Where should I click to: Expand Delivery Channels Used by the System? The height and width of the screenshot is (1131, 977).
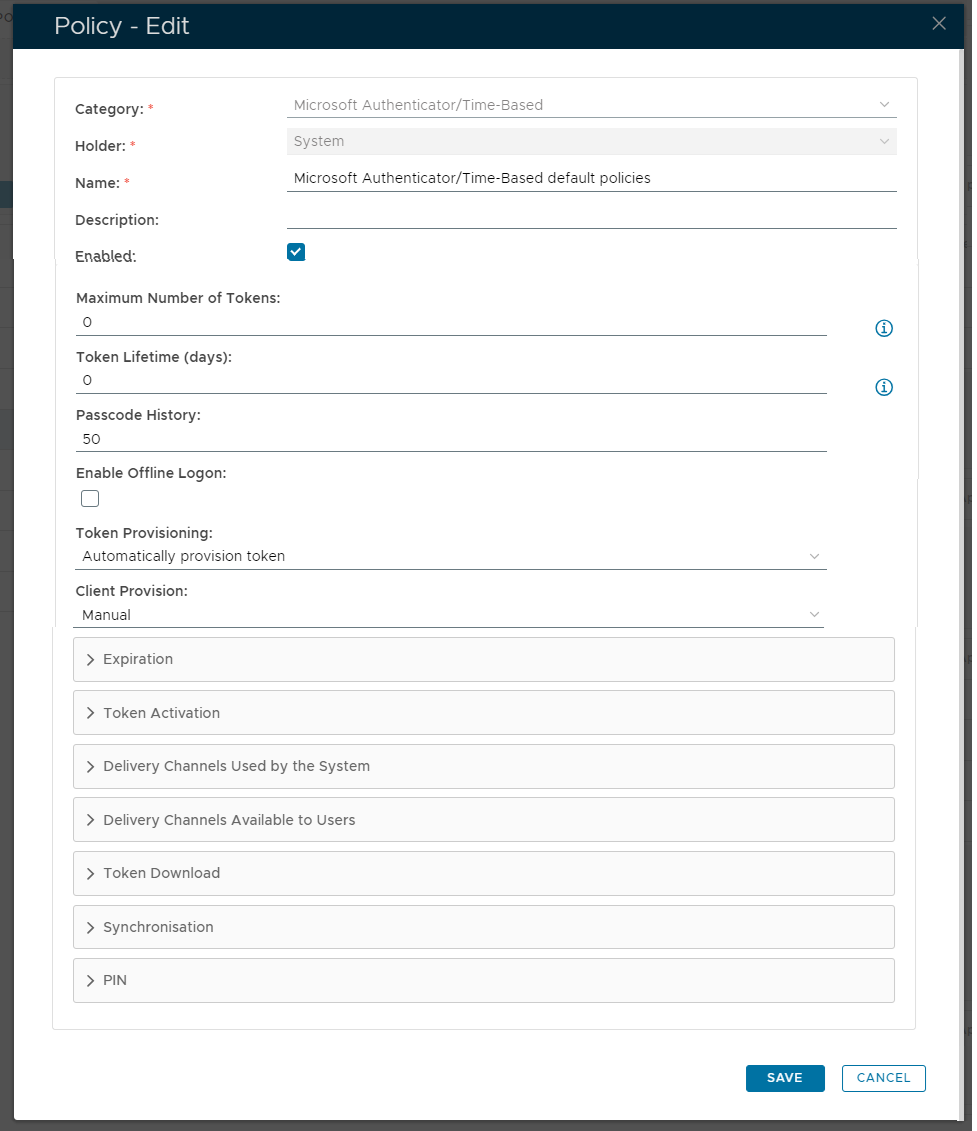483,766
